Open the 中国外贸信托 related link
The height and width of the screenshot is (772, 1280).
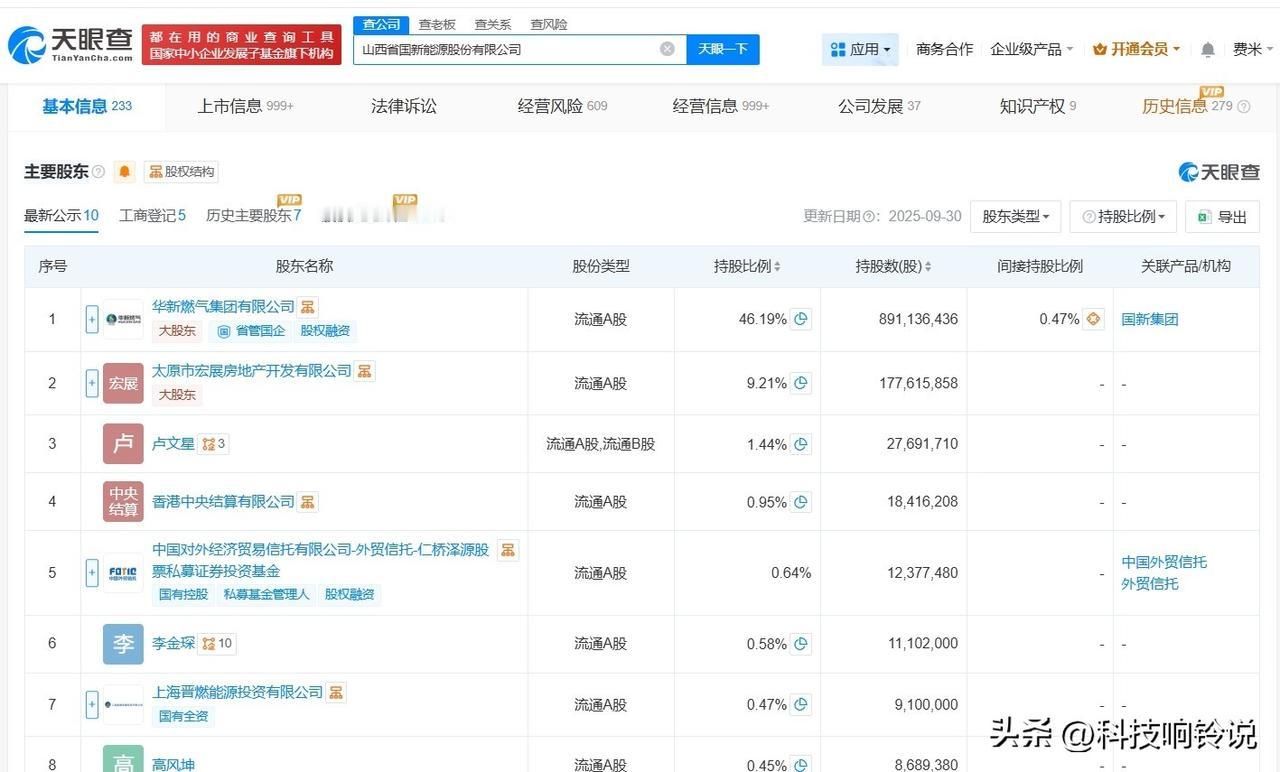[1164, 562]
